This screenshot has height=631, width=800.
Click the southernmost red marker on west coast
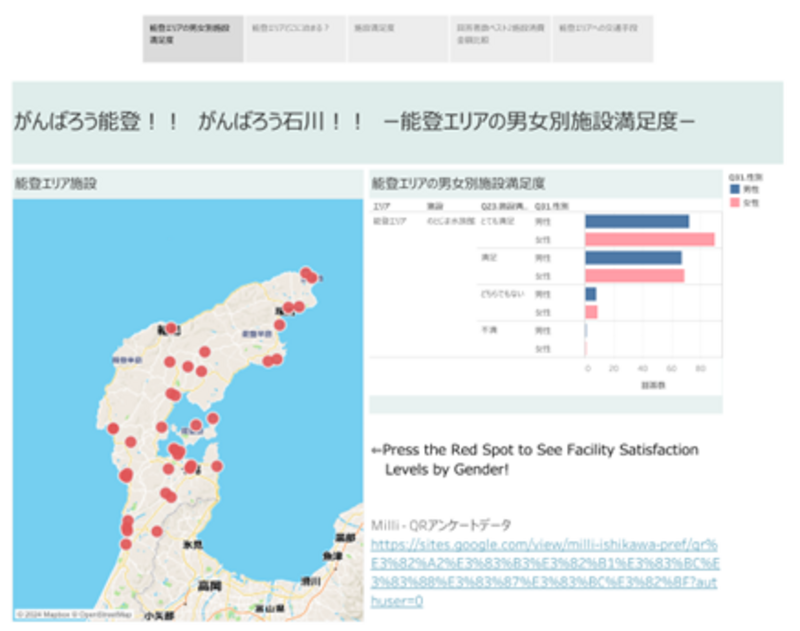(126, 544)
